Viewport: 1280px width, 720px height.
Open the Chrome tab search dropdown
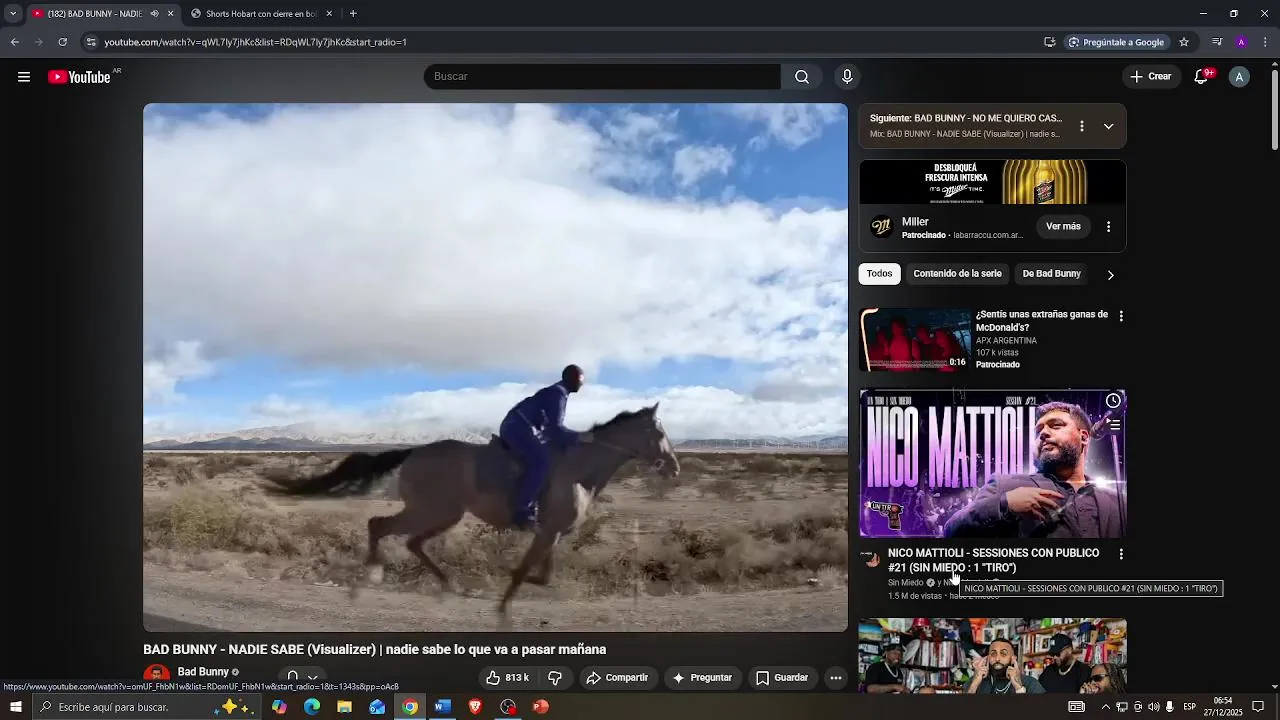pyautogui.click(x=13, y=14)
